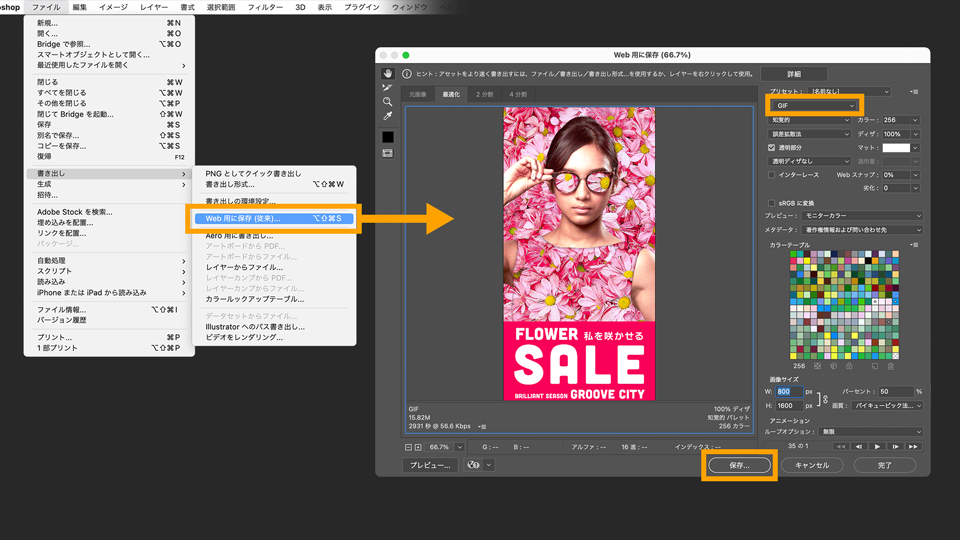Select the Hand tool in Save for Web
Image resolution: width=960 pixels, height=540 pixels.
point(388,73)
